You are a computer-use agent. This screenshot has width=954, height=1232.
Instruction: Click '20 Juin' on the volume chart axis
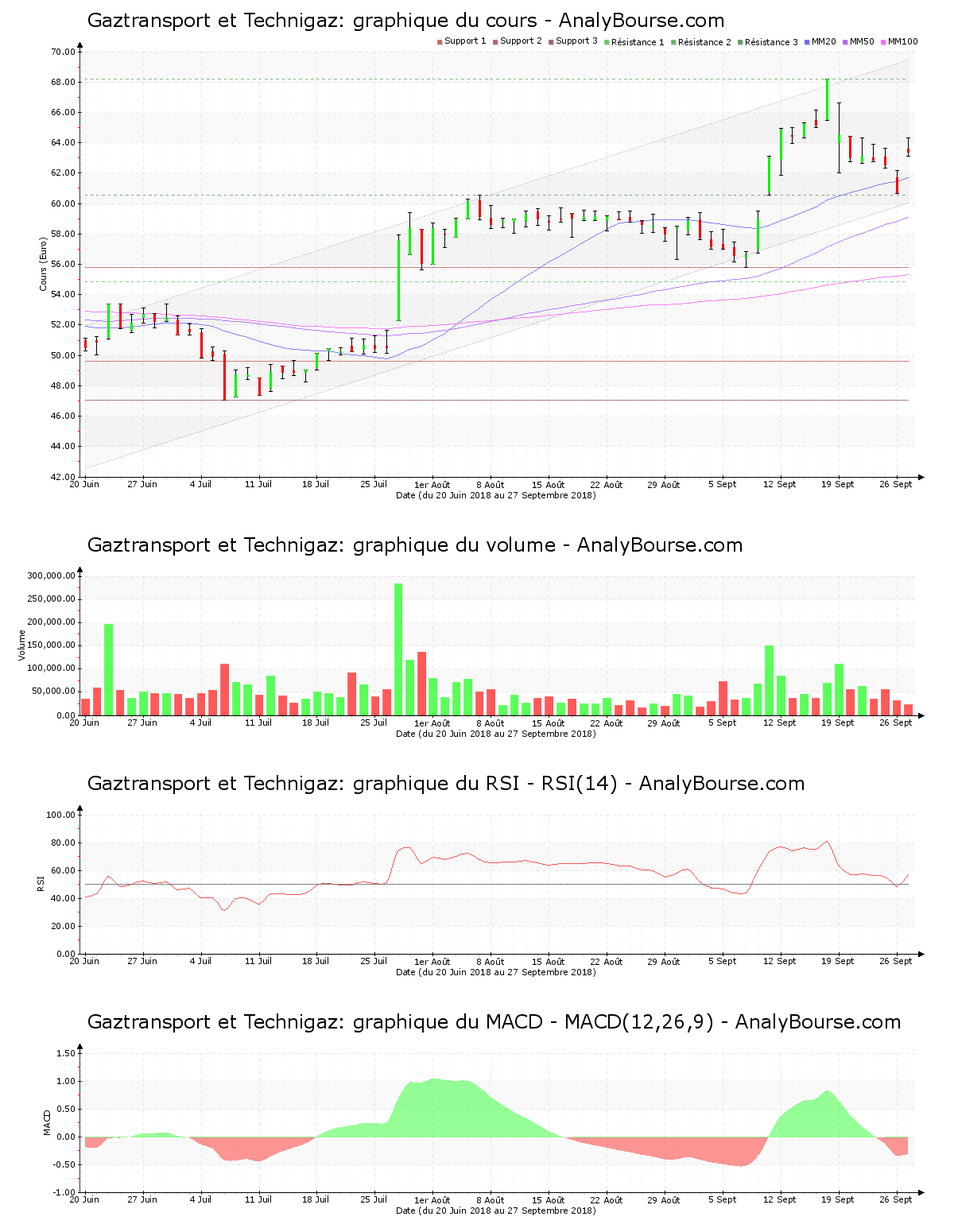click(x=84, y=723)
